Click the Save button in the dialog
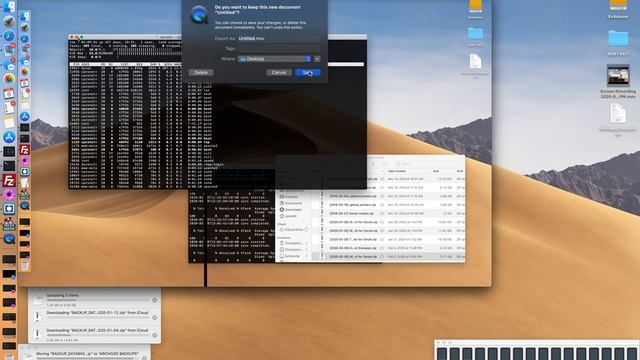The image size is (640, 360). (307, 72)
